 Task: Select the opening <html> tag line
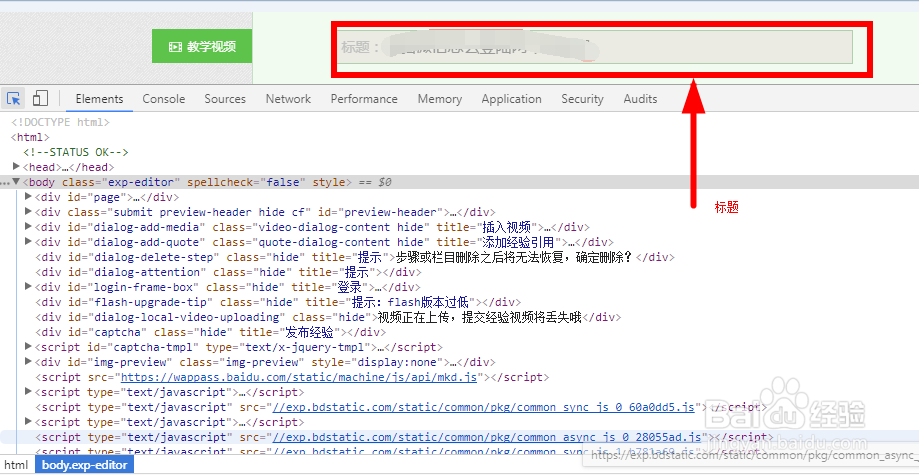(x=30, y=137)
